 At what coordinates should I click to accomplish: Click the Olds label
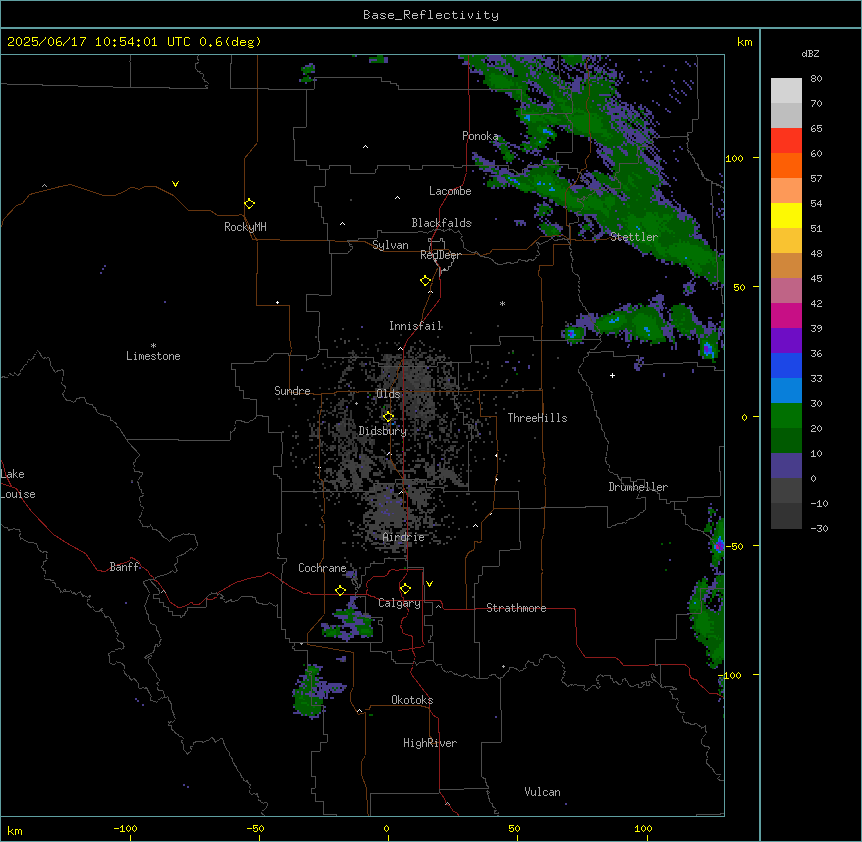pos(388,394)
